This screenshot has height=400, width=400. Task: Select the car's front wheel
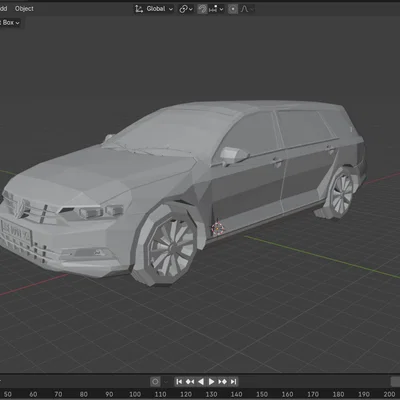172,247
